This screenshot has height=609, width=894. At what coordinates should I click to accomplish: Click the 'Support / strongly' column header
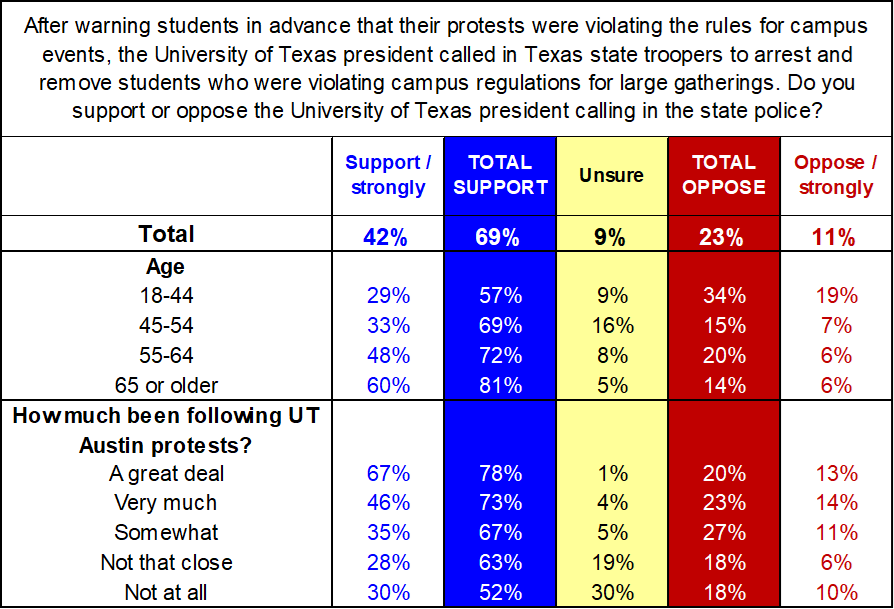[x=388, y=175]
